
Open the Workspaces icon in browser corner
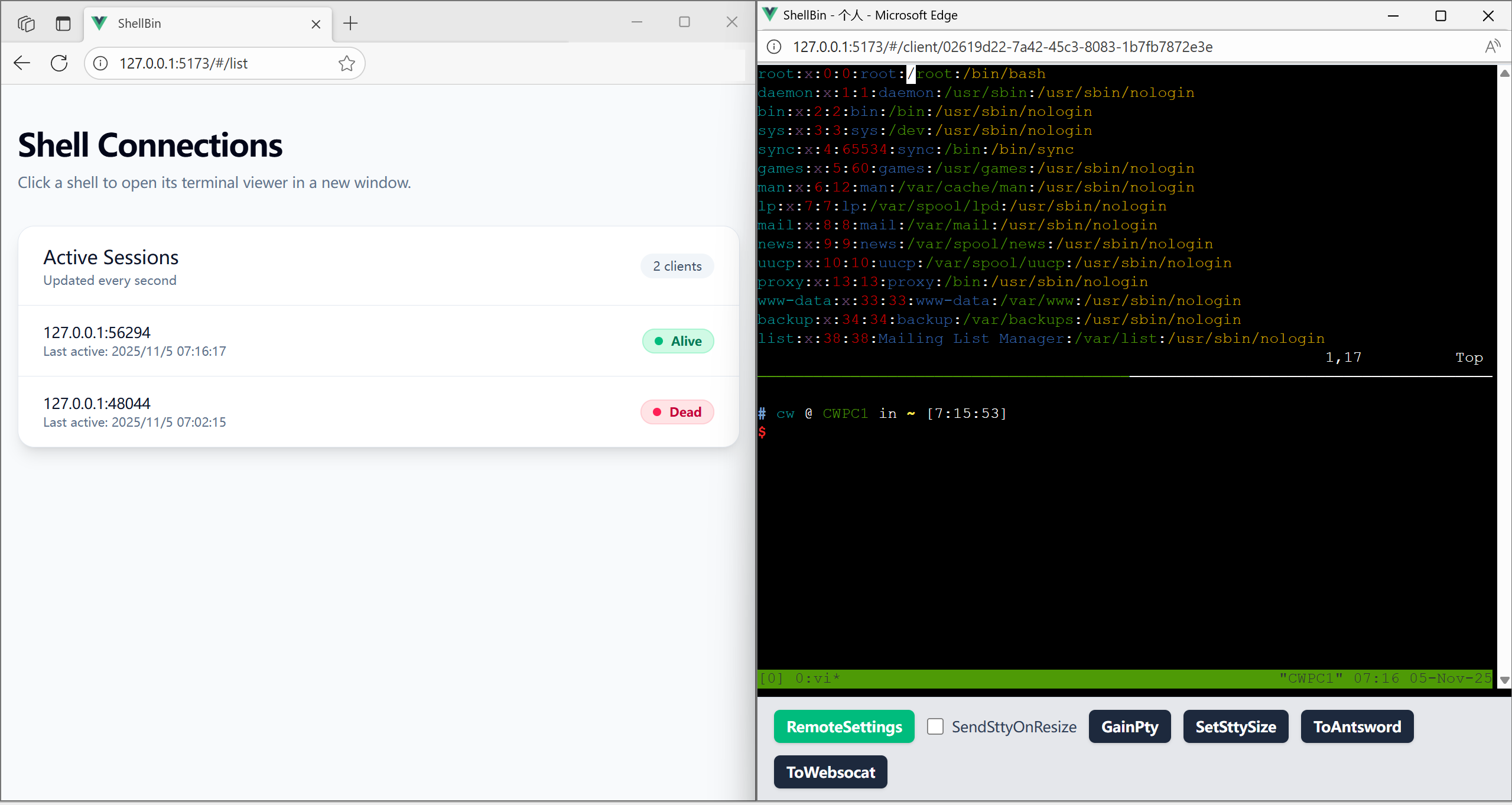point(25,23)
